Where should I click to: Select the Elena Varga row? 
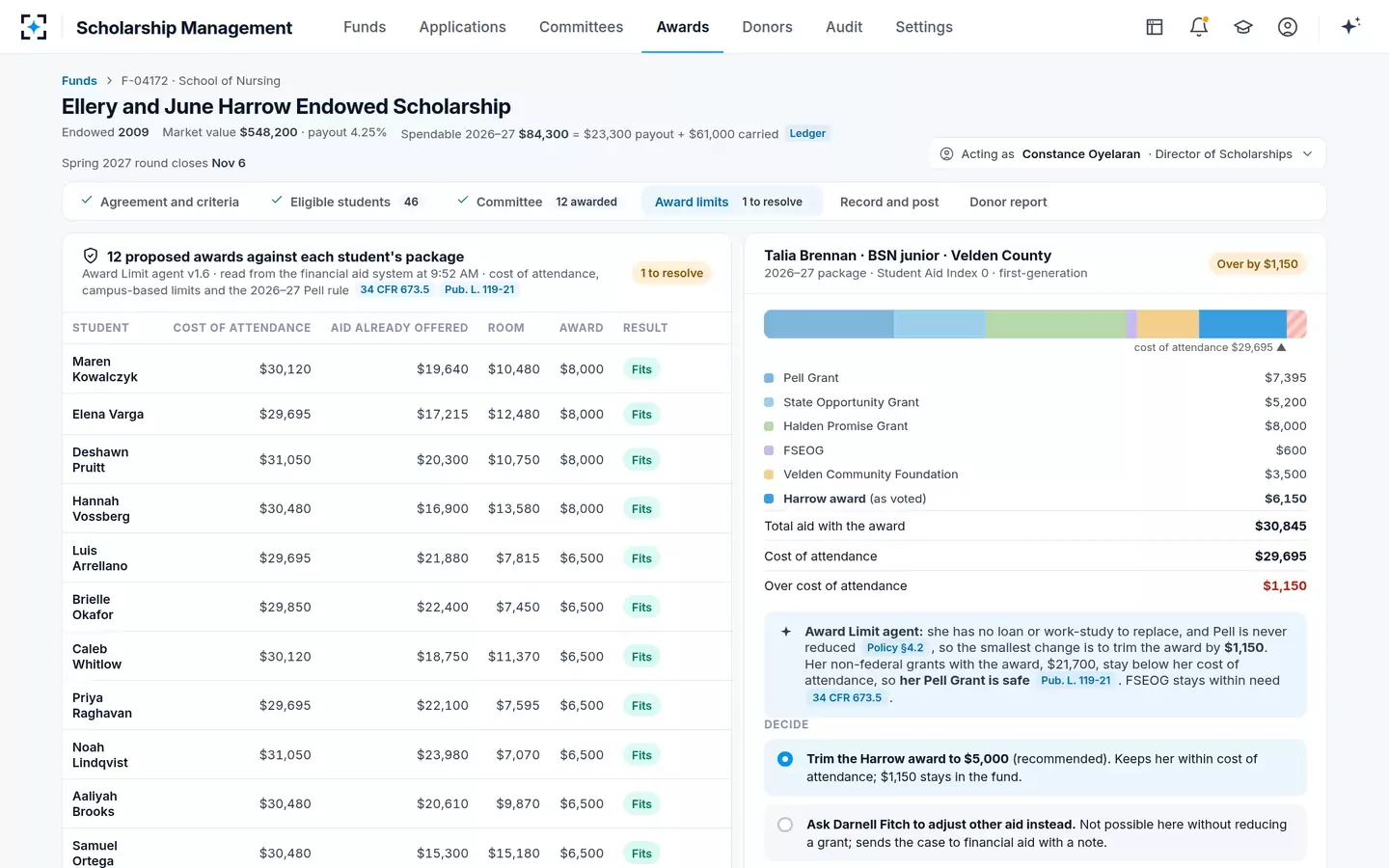(x=396, y=415)
